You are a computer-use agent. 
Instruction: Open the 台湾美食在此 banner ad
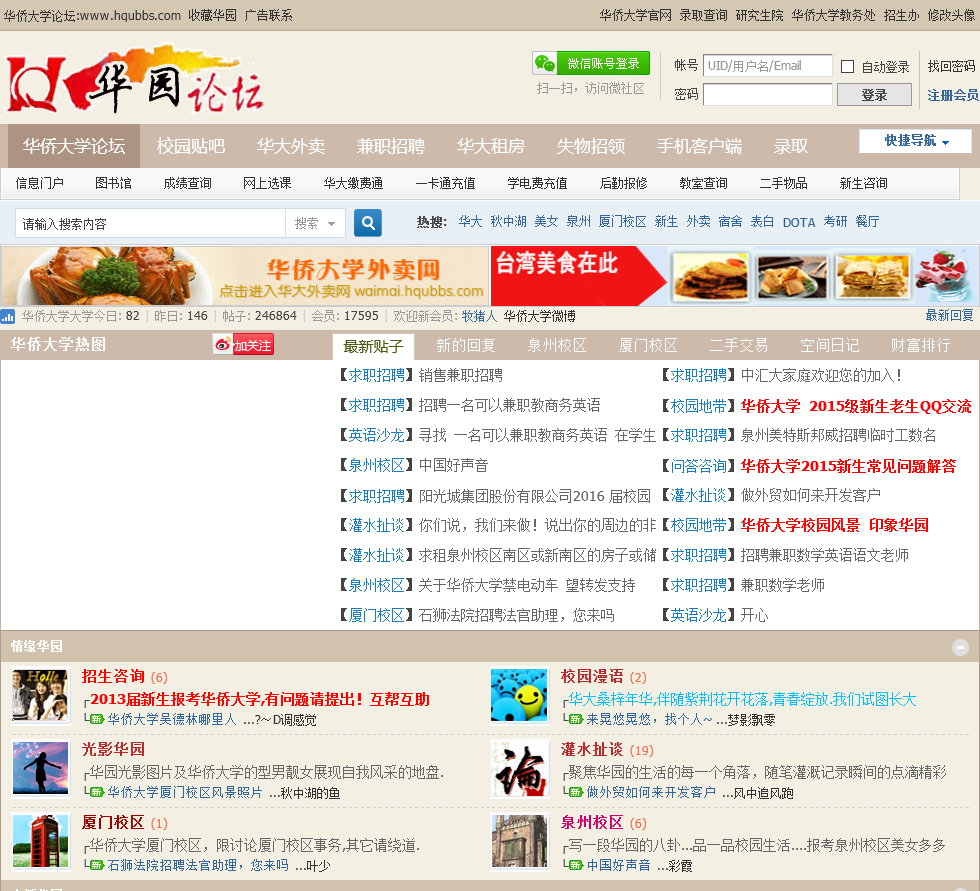pos(734,276)
